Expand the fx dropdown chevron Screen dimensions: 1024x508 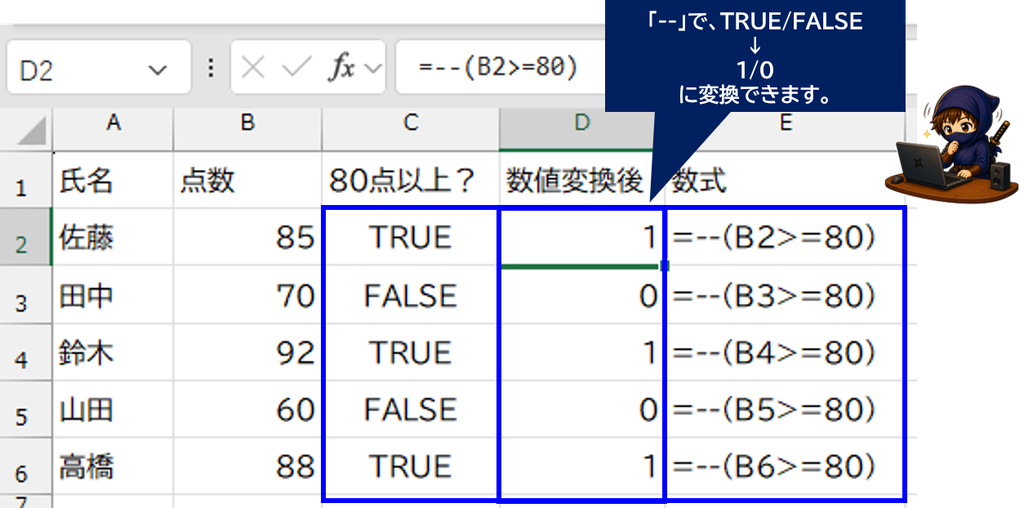[373, 68]
